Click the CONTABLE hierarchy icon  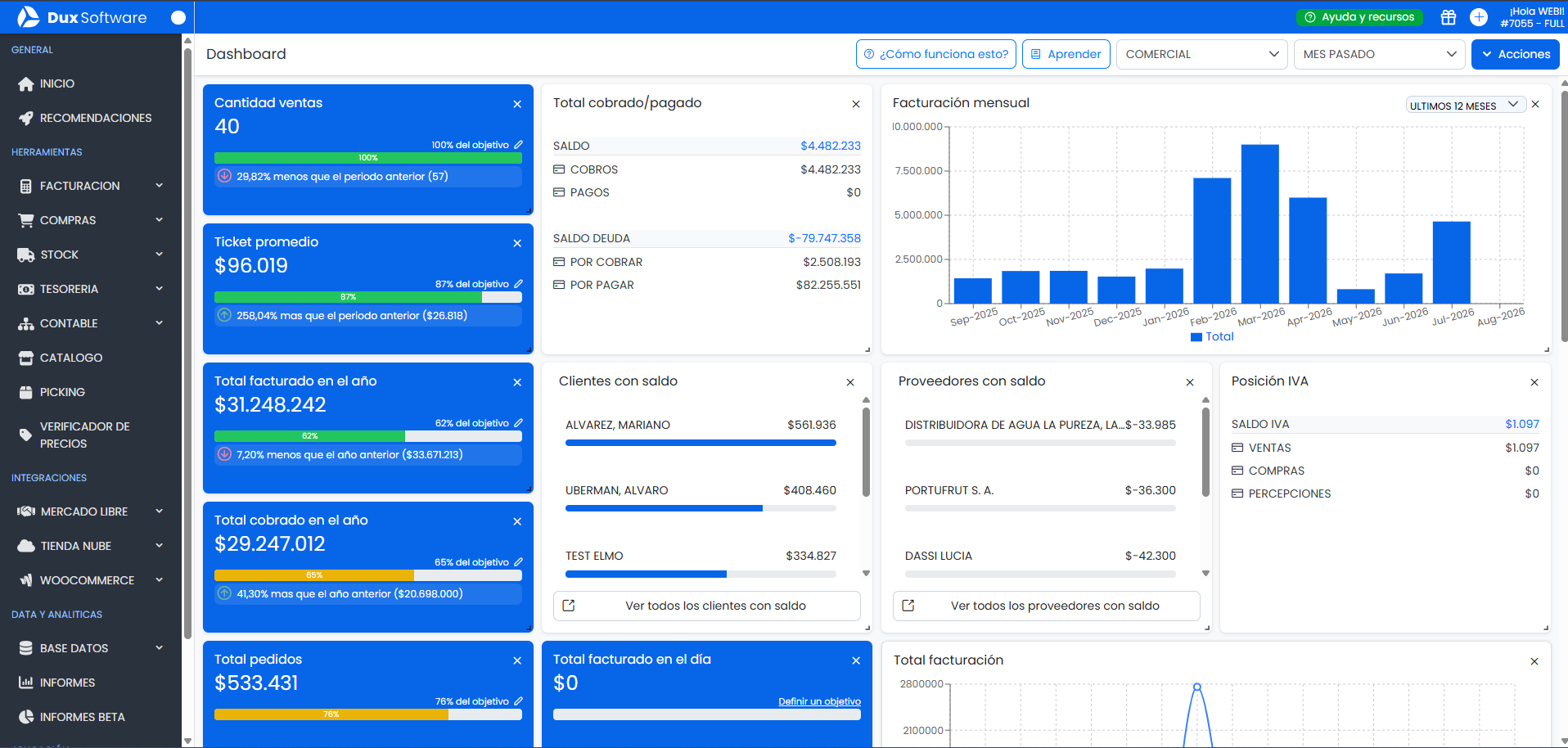tap(26, 323)
